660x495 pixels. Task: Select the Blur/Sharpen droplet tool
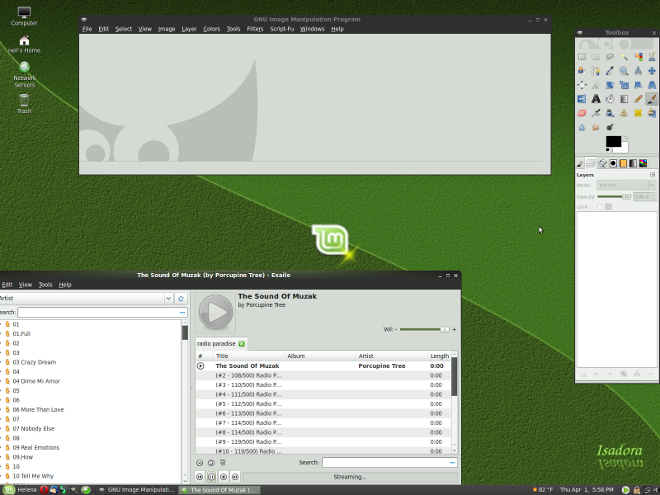click(582, 127)
